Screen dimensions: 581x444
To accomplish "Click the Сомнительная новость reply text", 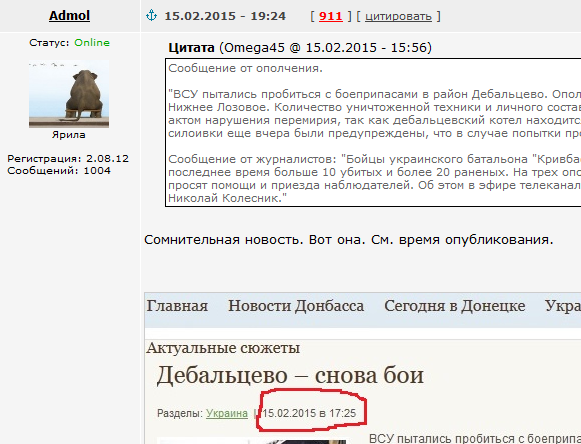I will 348,240.
